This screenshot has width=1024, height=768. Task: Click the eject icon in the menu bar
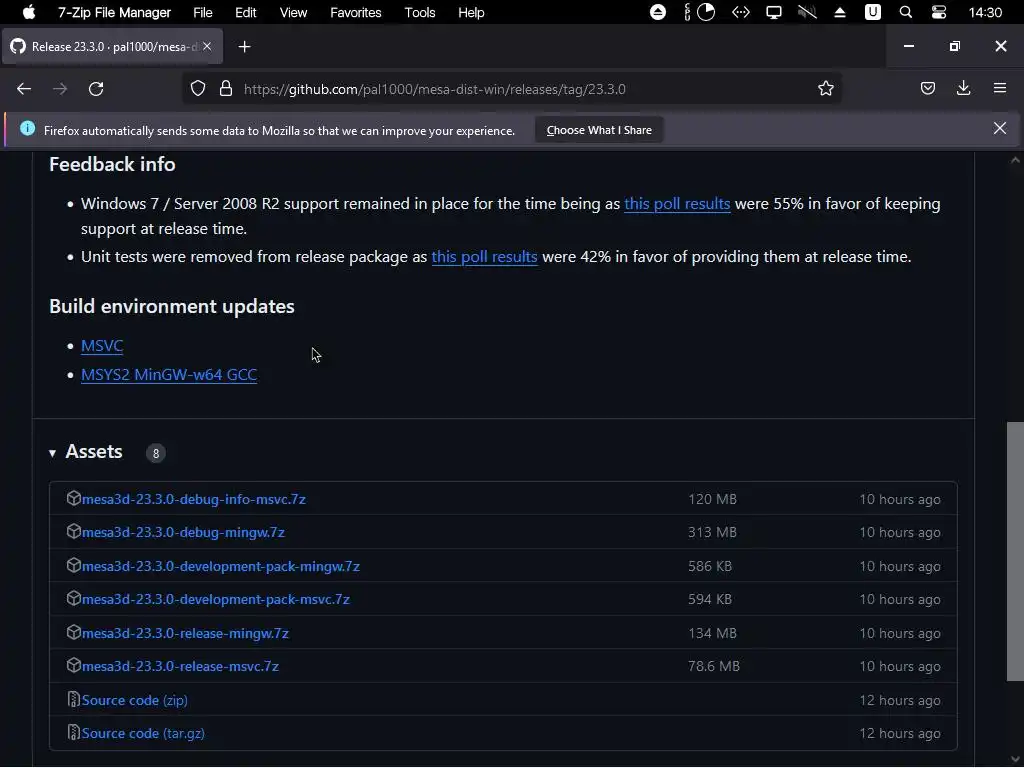point(840,12)
